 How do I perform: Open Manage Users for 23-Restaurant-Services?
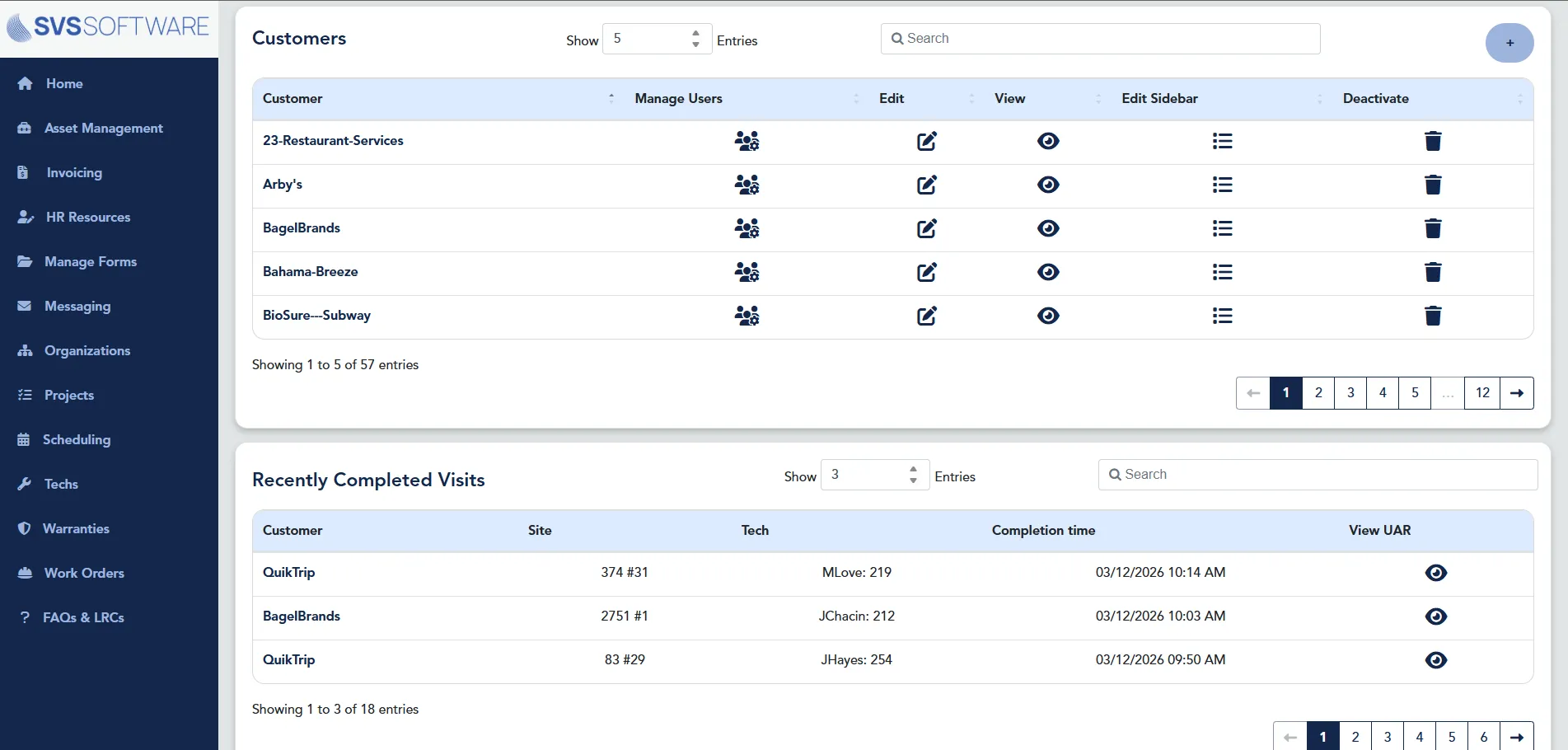click(x=747, y=141)
